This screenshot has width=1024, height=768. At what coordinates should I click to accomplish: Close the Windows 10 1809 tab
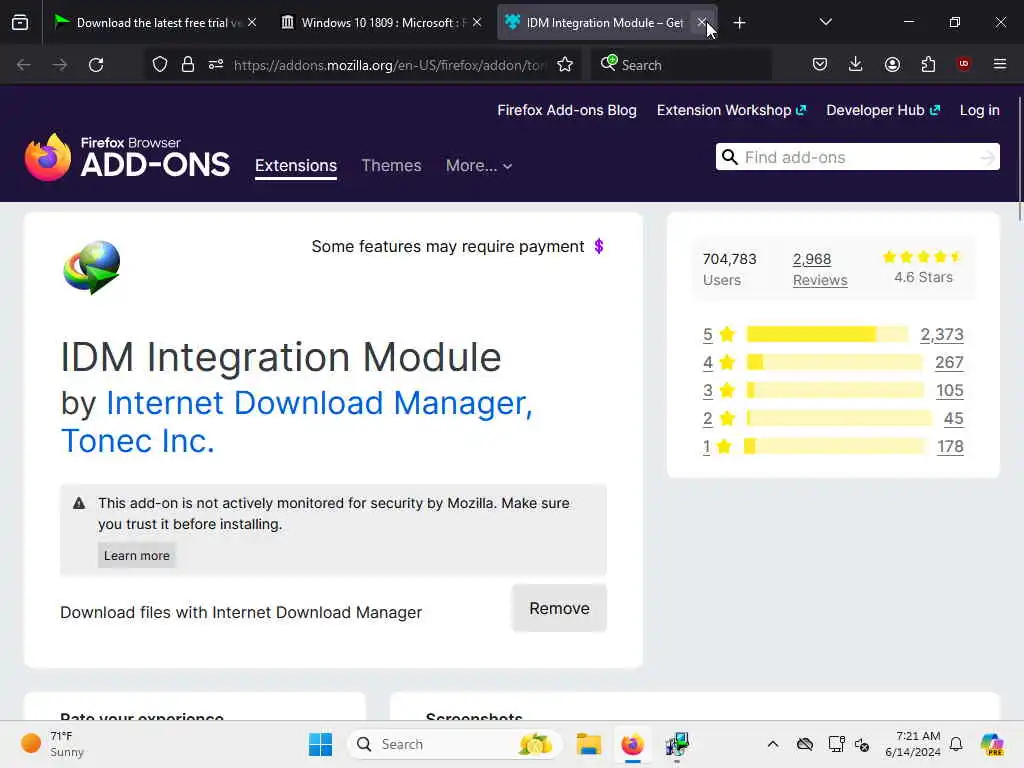pos(477,22)
